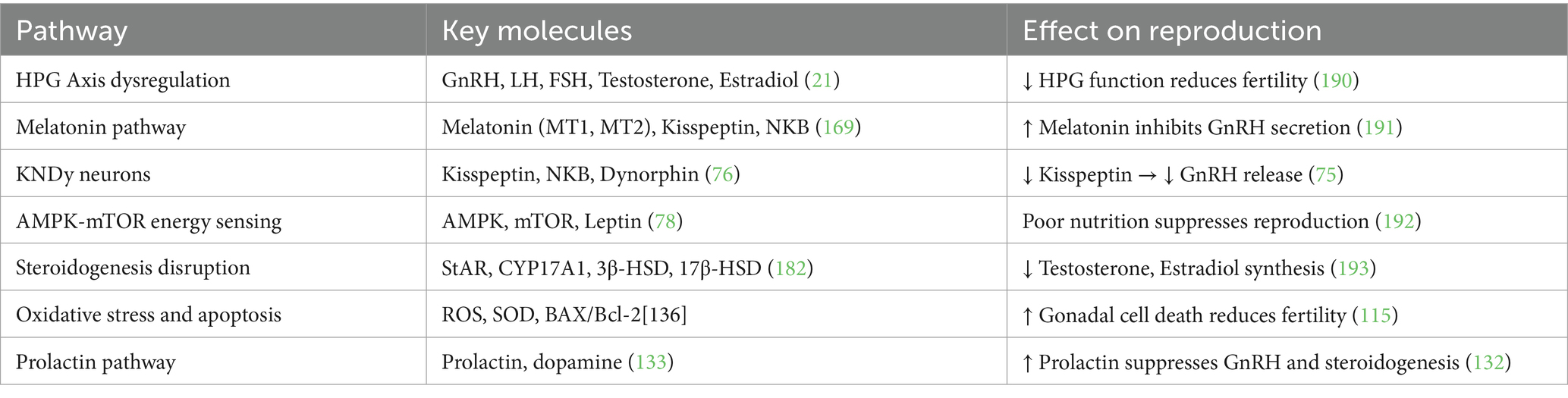Click the Effect on reproduction header
1568x398 pixels.
click(1171, 31)
